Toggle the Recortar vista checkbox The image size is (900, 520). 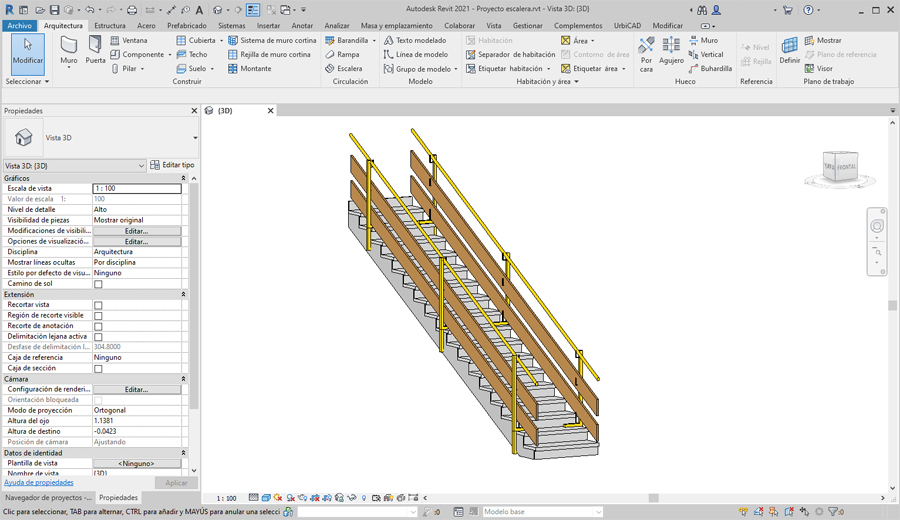point(98,305)
